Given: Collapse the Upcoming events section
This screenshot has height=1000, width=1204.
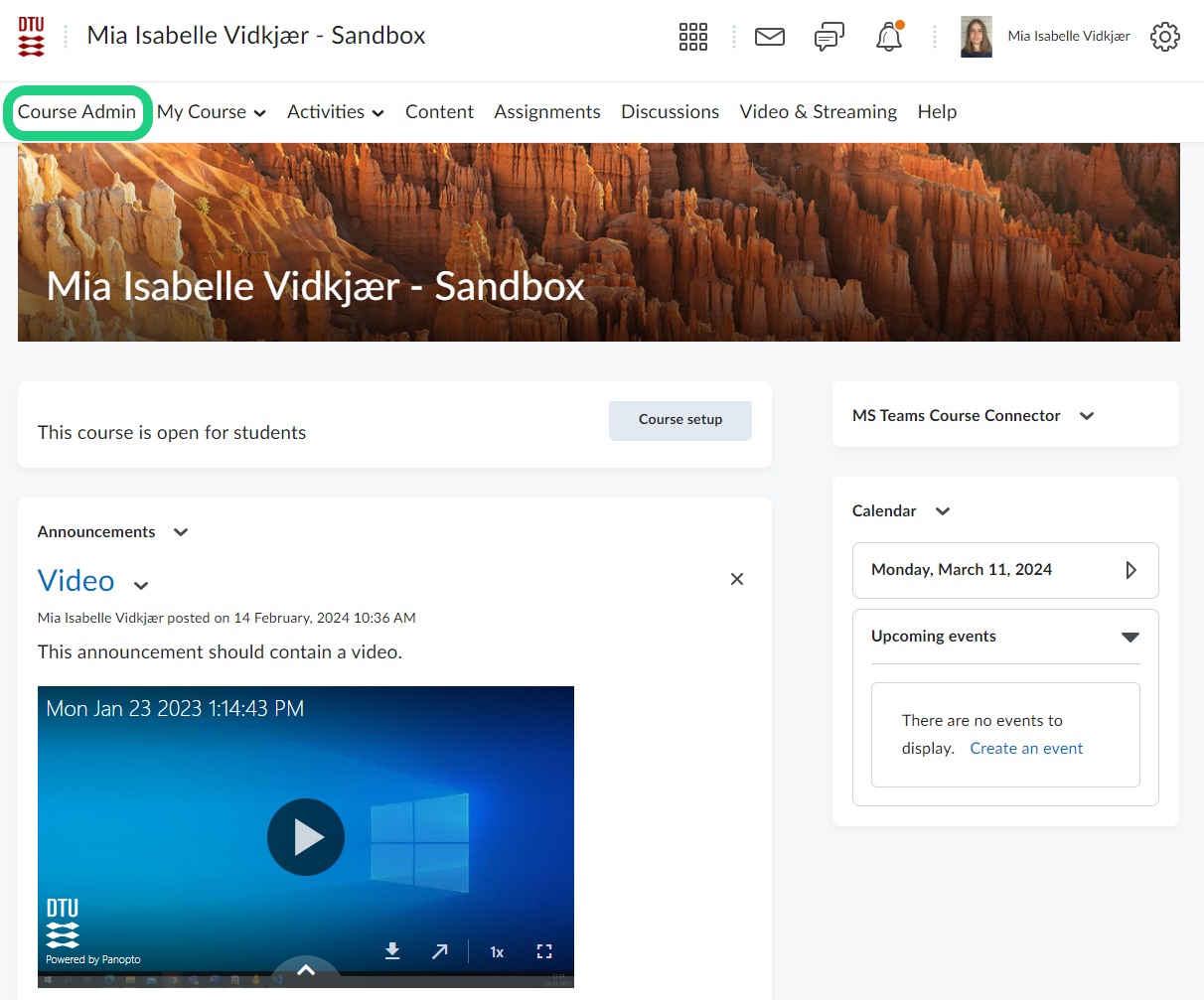Looking at the screenshot, I should pos(1129,637).
